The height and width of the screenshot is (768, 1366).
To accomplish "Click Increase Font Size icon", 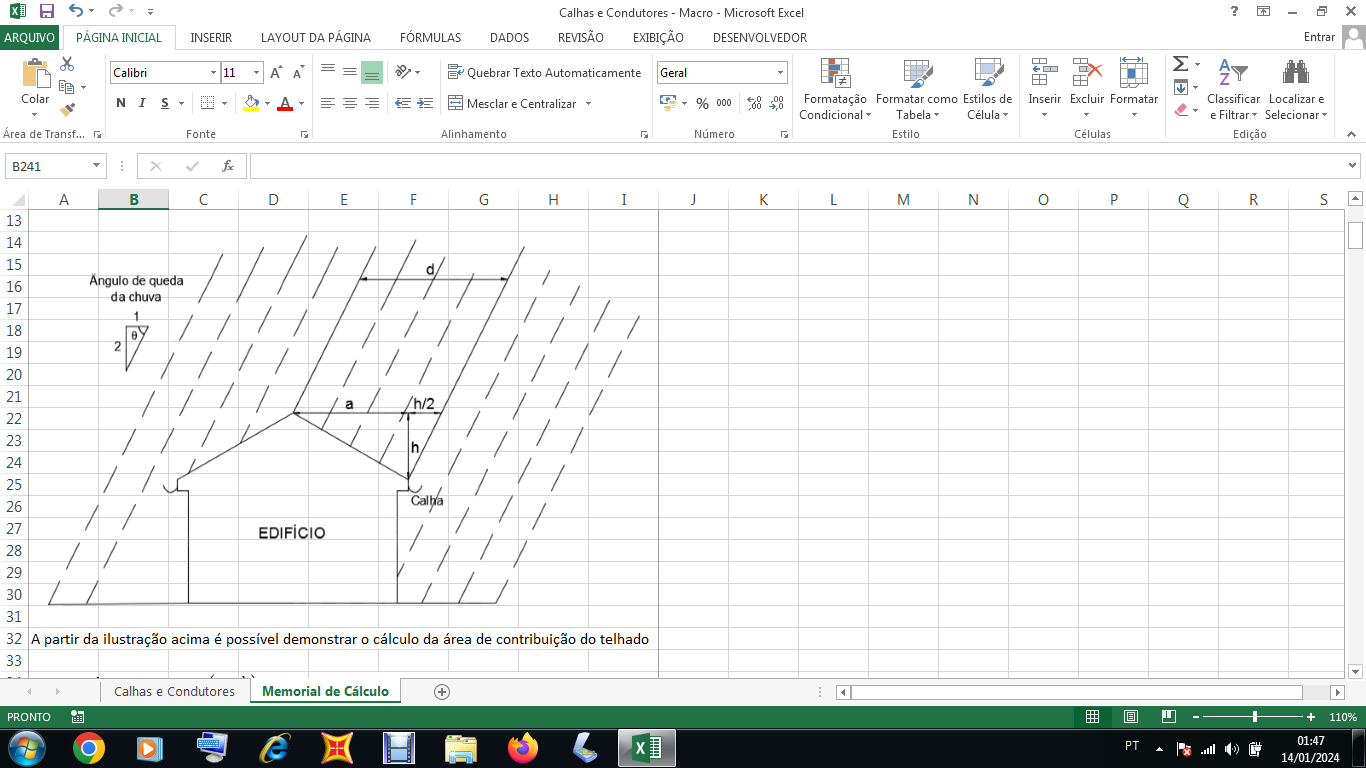I will [276, 73].
